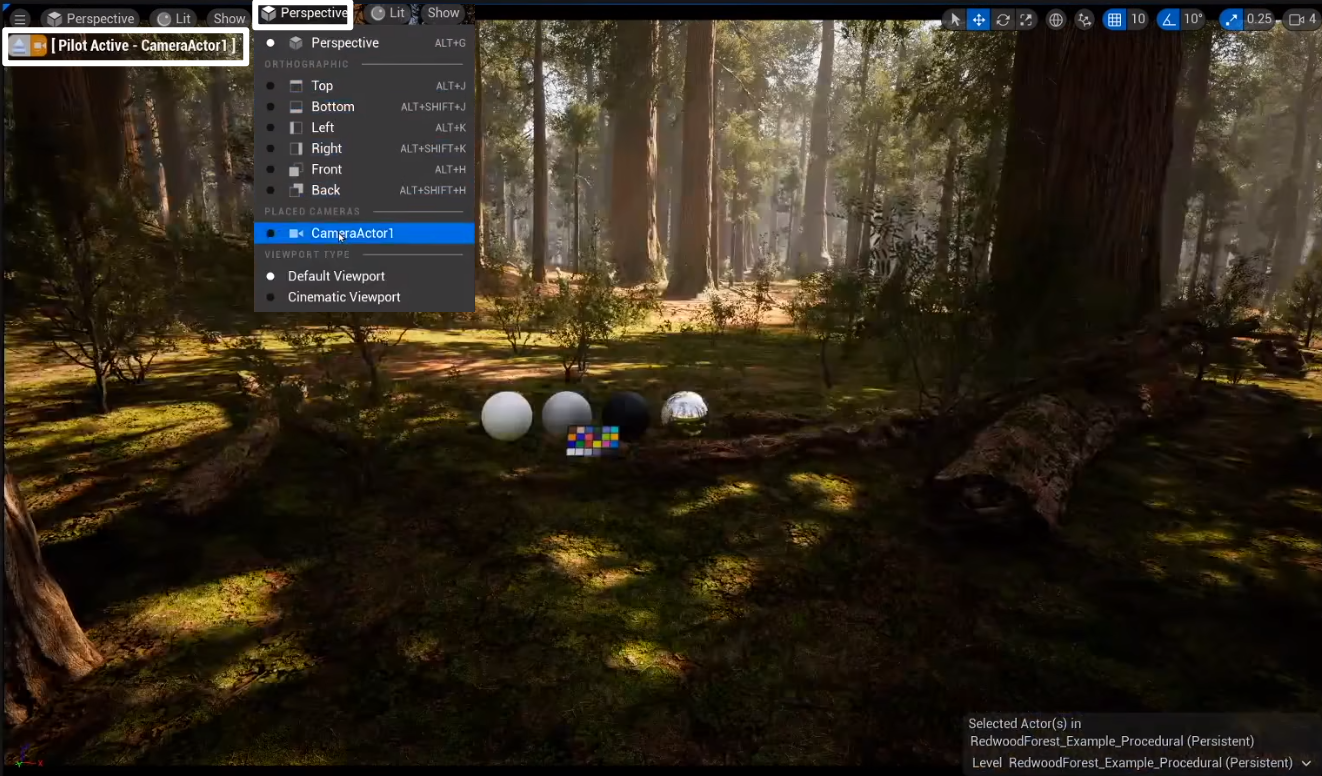
Task: Open the viewport options hamburger menu
Action: [x=20, y=19]
